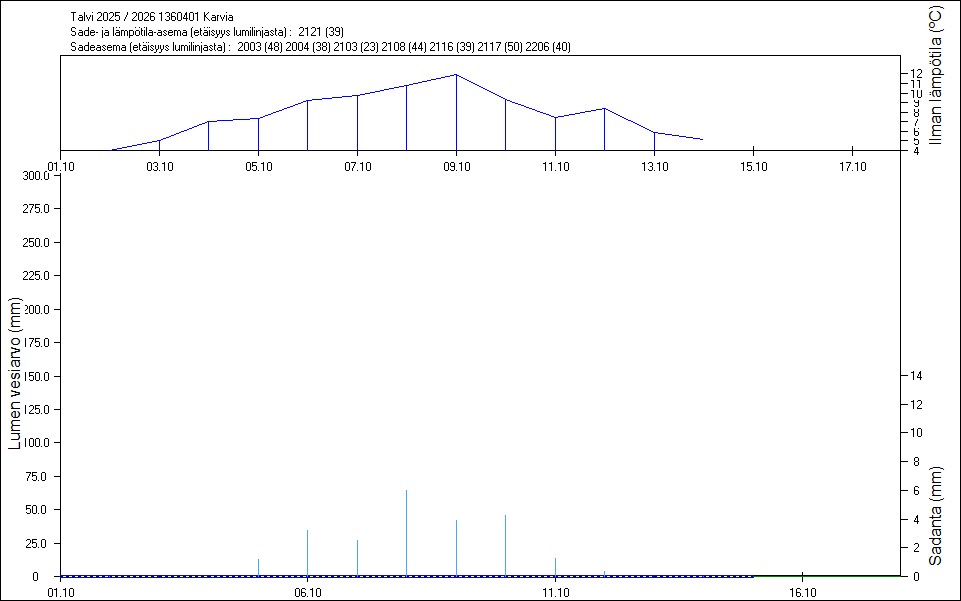
Task: Click the 'Sade- ja lämpötila-asema' station line
Action: coord(207,32)
